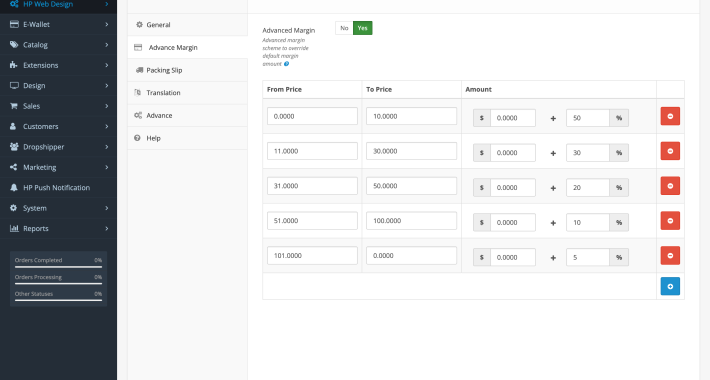Remove the 11.0000 to 30.0000 price row

(670, 151)
